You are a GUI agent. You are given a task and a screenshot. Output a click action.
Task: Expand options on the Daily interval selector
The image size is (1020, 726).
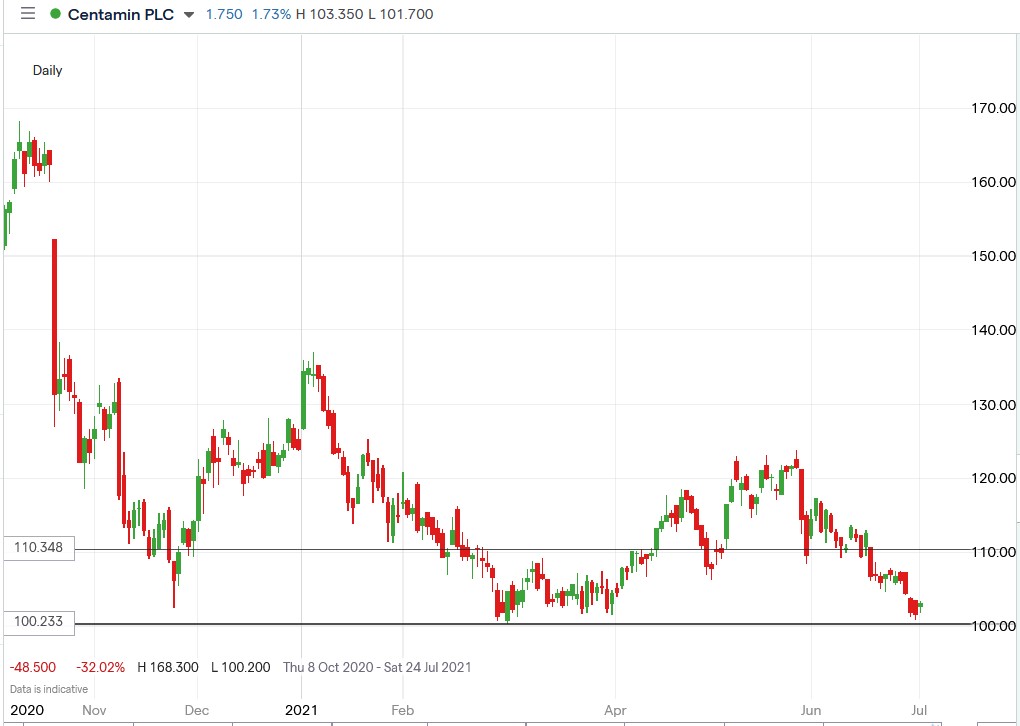coord(47,71)
